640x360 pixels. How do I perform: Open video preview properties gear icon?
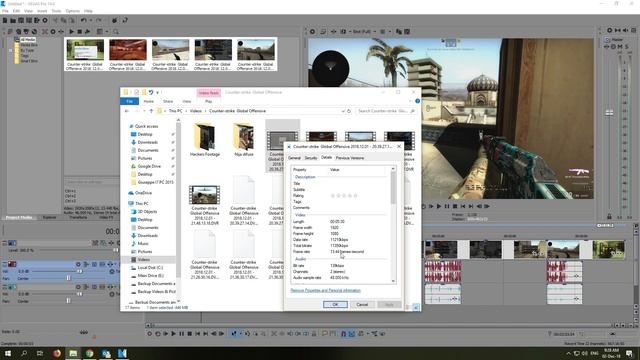pos(312,31)
